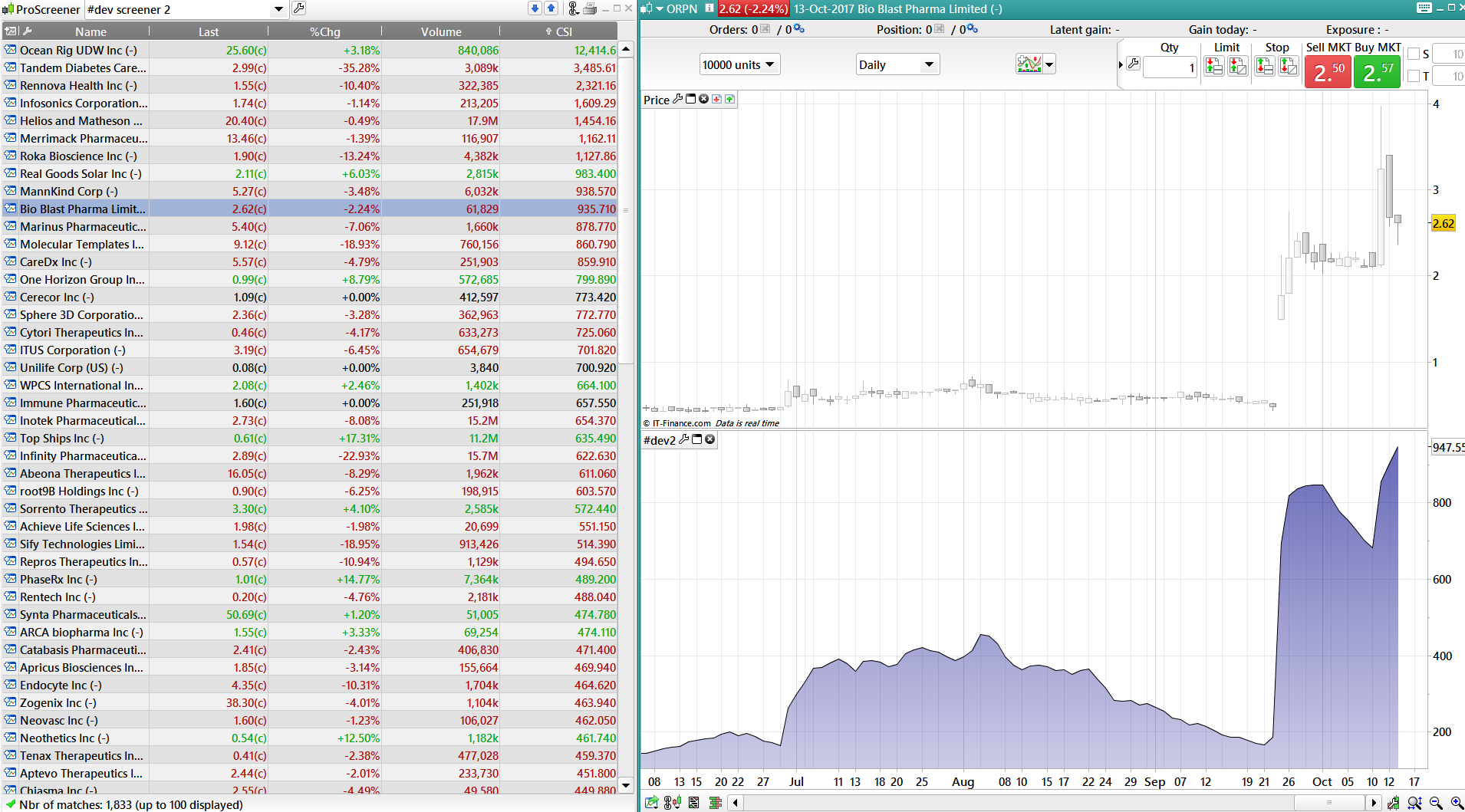The image size is (1465, 812).
Task: Click the screener list scroll up arrow
Action: [626, 49]
